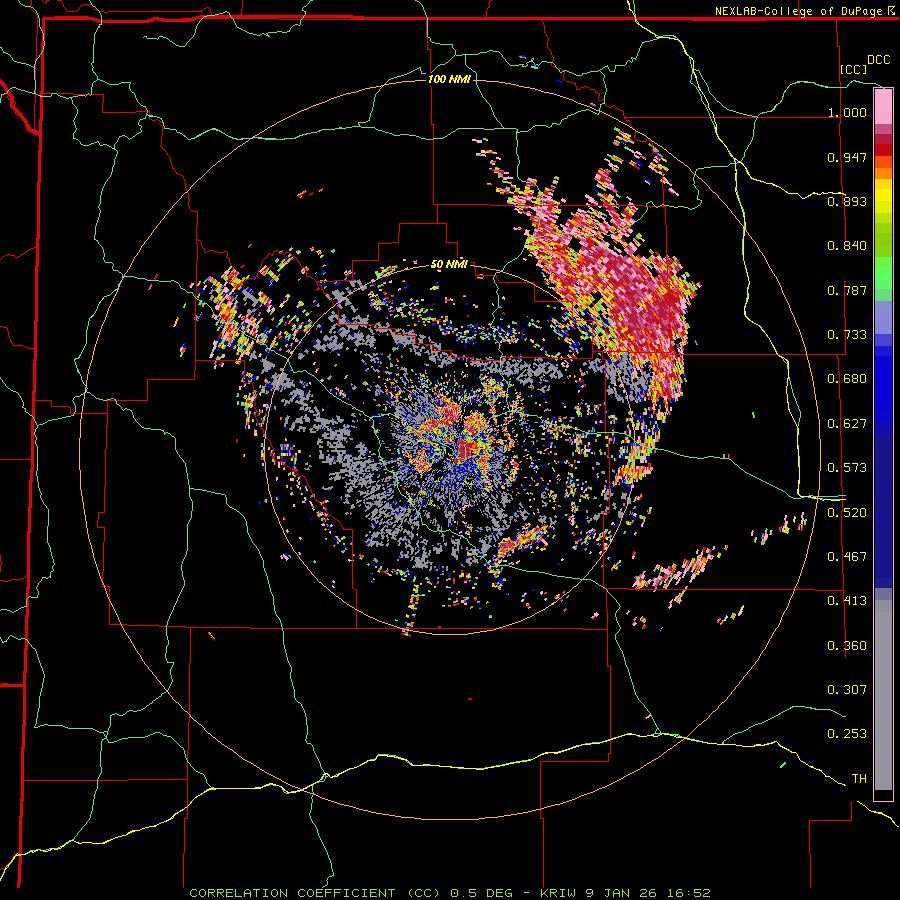
Task: Click the 0.787 scale value
Action: point(847,290)
